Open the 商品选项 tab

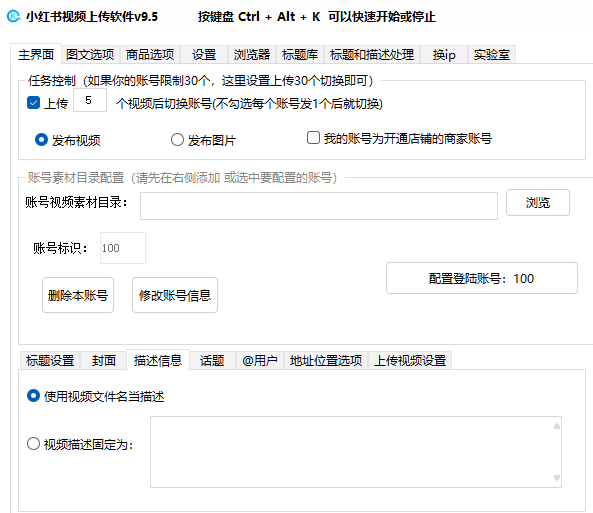[x=150, y=54]
